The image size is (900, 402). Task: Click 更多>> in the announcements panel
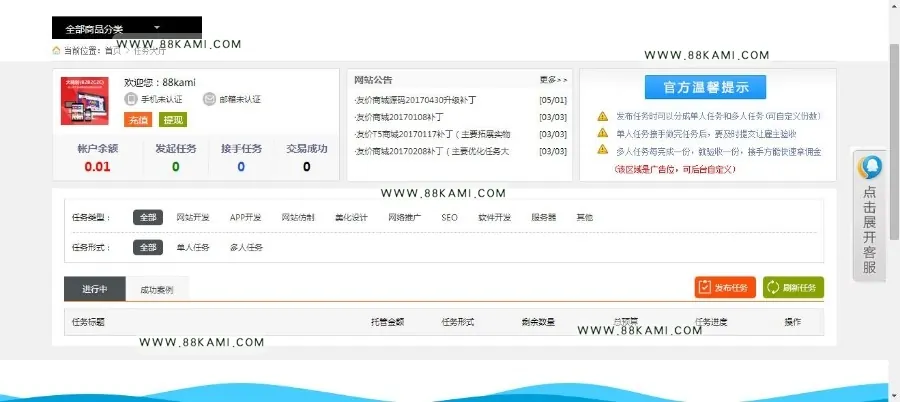pyautogui.click(x=553, y=80)
